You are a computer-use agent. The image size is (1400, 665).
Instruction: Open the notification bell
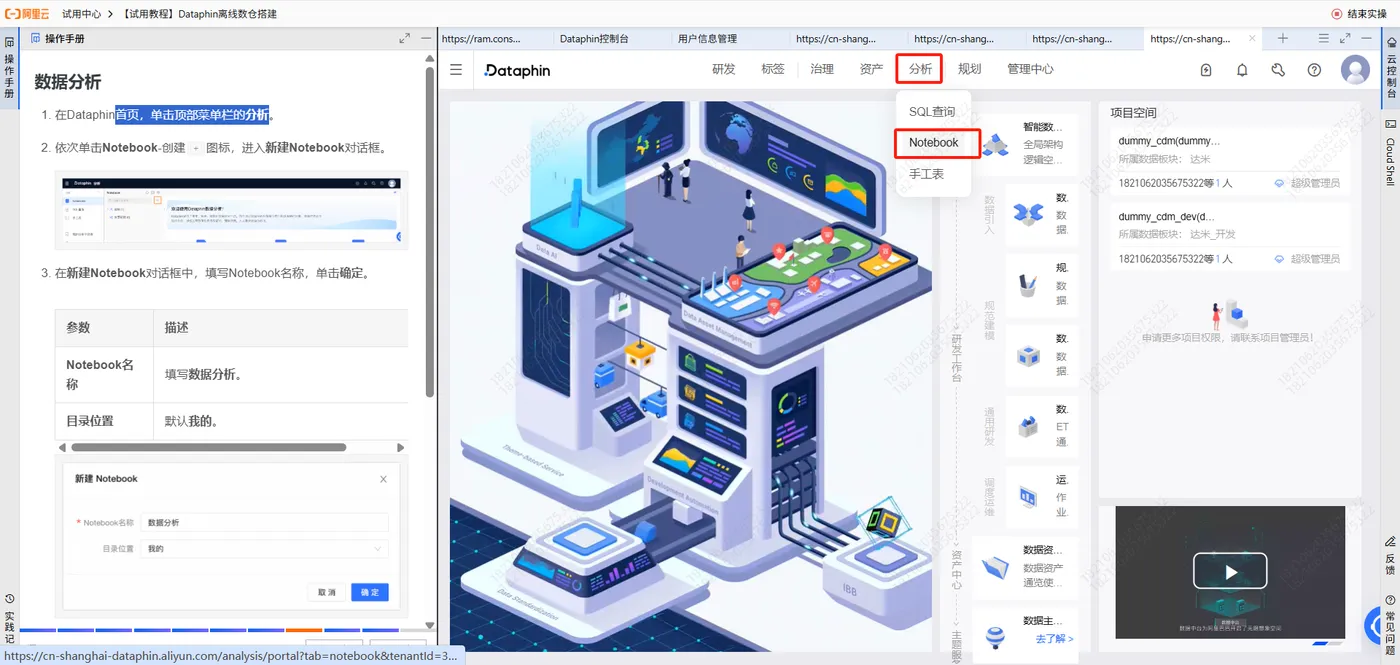1242,70
